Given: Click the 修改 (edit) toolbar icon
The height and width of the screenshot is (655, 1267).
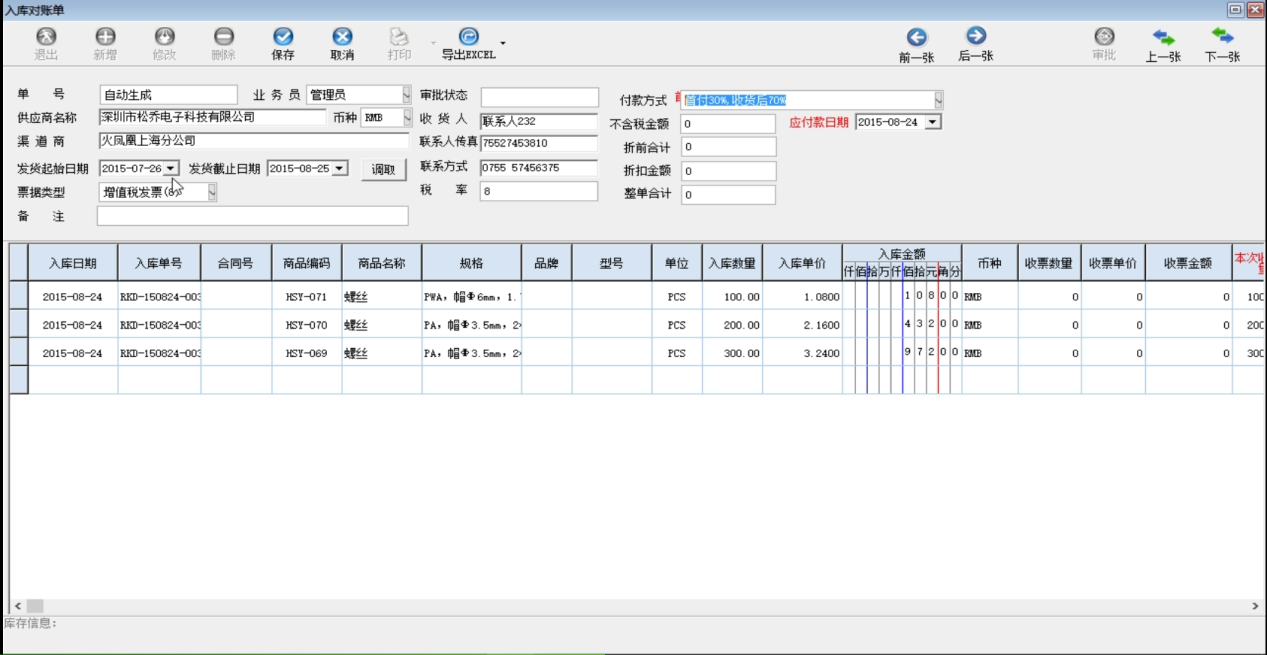Looking at the screenshot, I should (164, 37).
